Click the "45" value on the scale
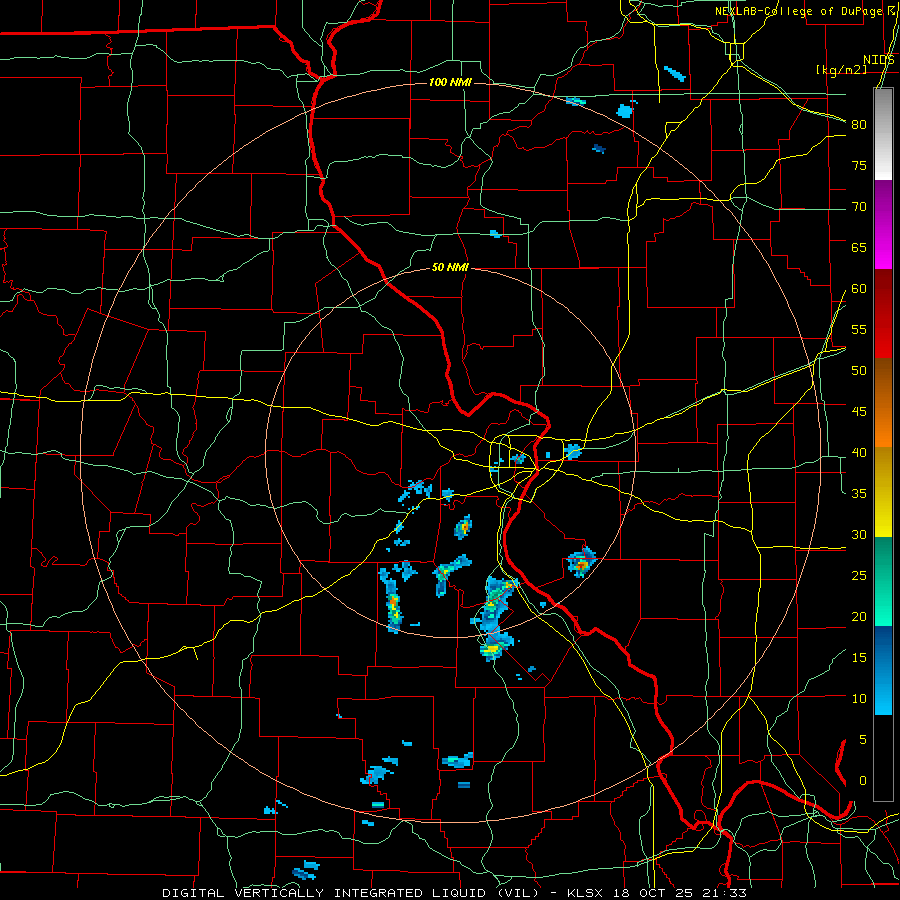This screenshot has height=900, width=900. 859,412
